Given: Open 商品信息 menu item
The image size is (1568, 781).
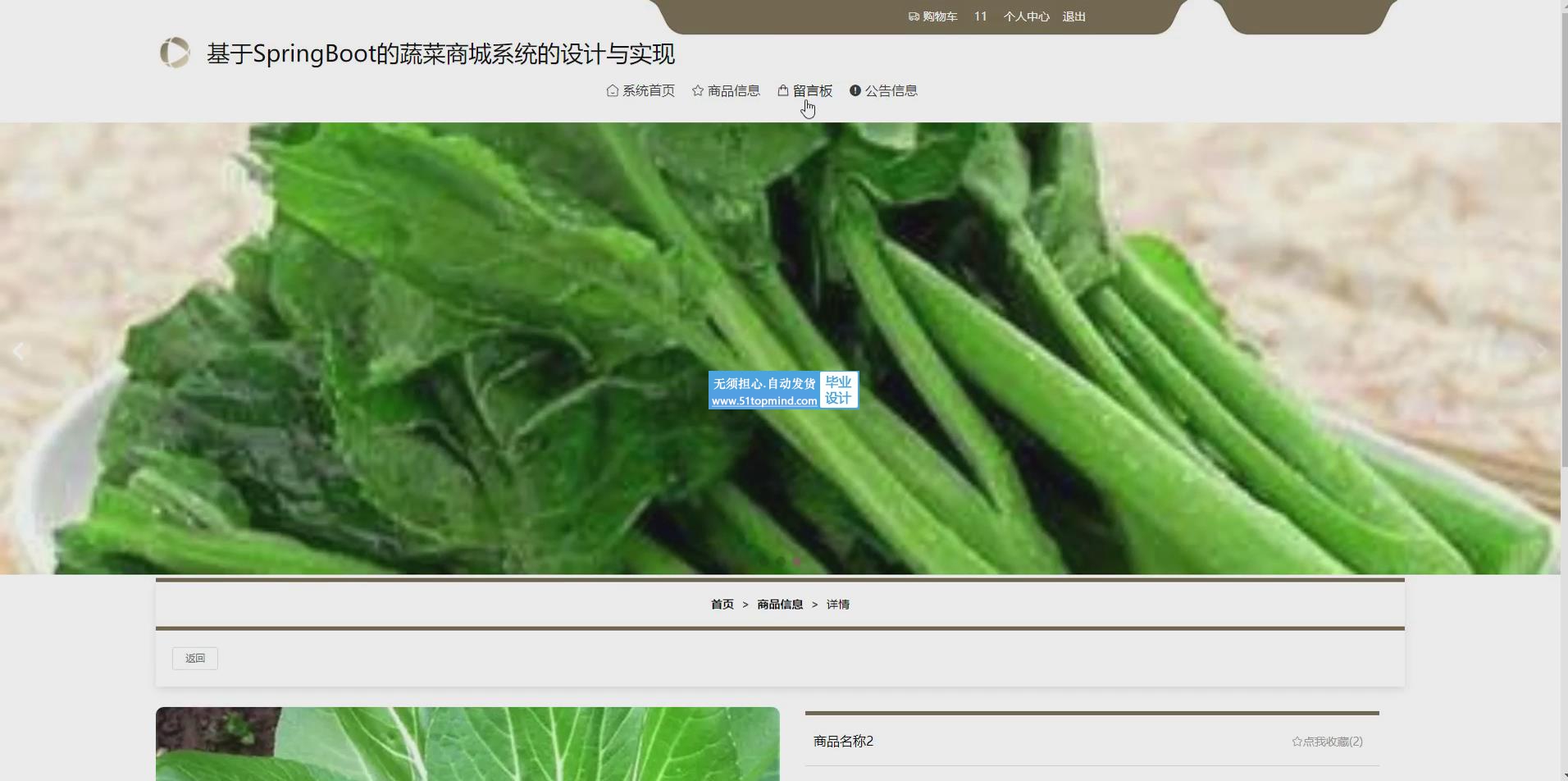Looking at the screenshot, I should click(x=726, y=90).
